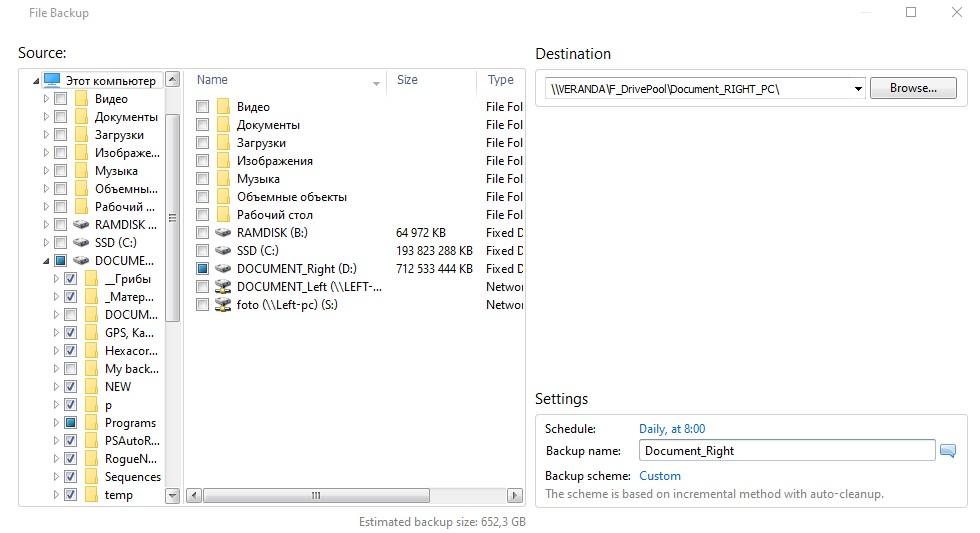Viewport: 980px width, 533px height.
Task: Click the SSD (C:) drive icon in list
Action: 223,251
